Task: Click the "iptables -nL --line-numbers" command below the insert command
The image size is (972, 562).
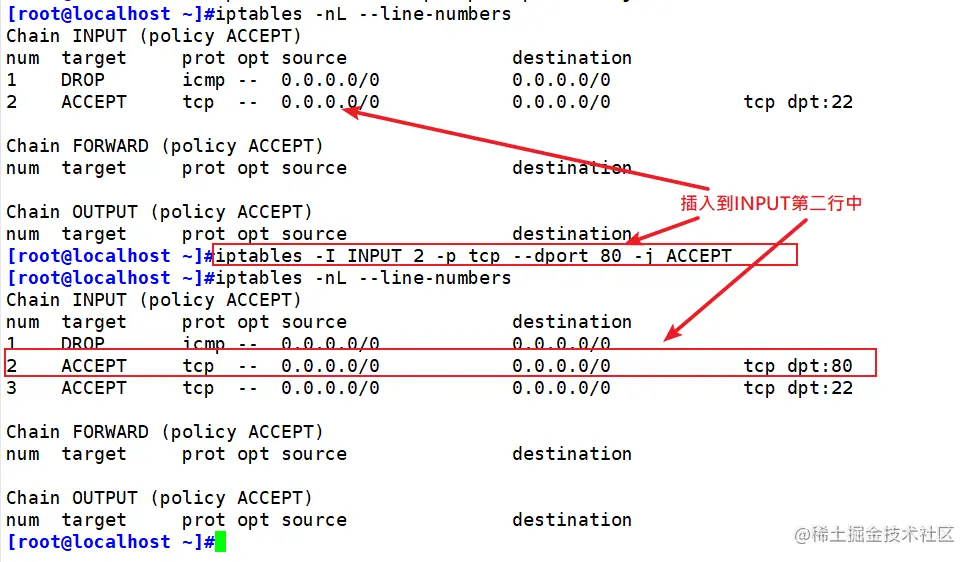Action: coord(363,278)
